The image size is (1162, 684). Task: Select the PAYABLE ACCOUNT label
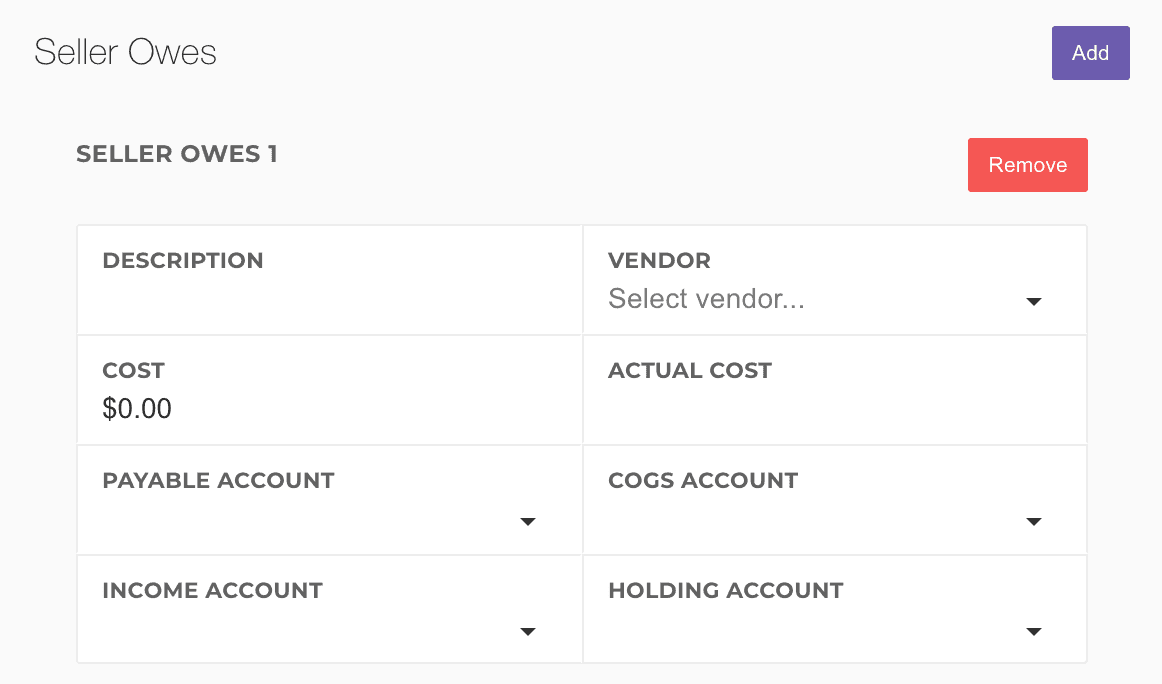point(218,481)
